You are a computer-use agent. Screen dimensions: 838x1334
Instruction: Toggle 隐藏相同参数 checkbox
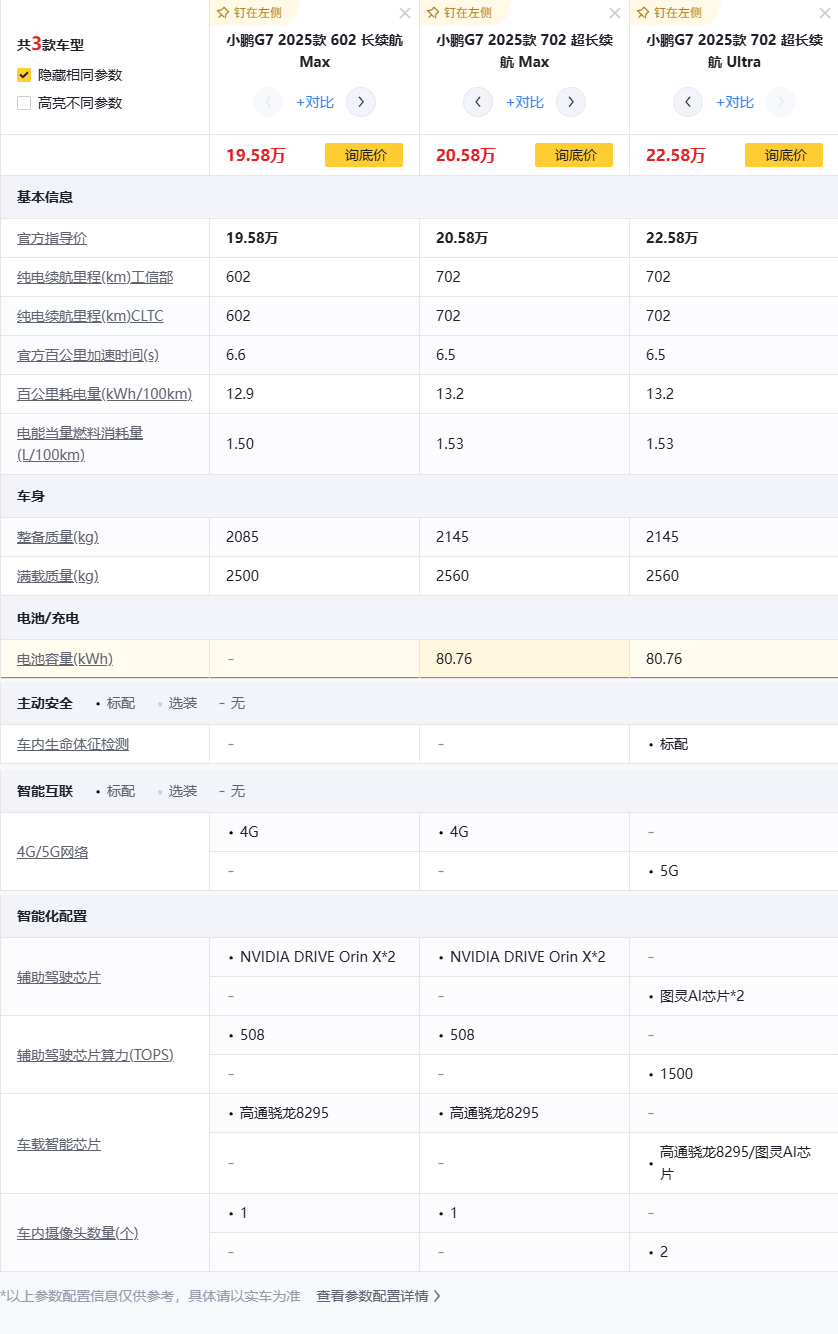tap(24, 75)
